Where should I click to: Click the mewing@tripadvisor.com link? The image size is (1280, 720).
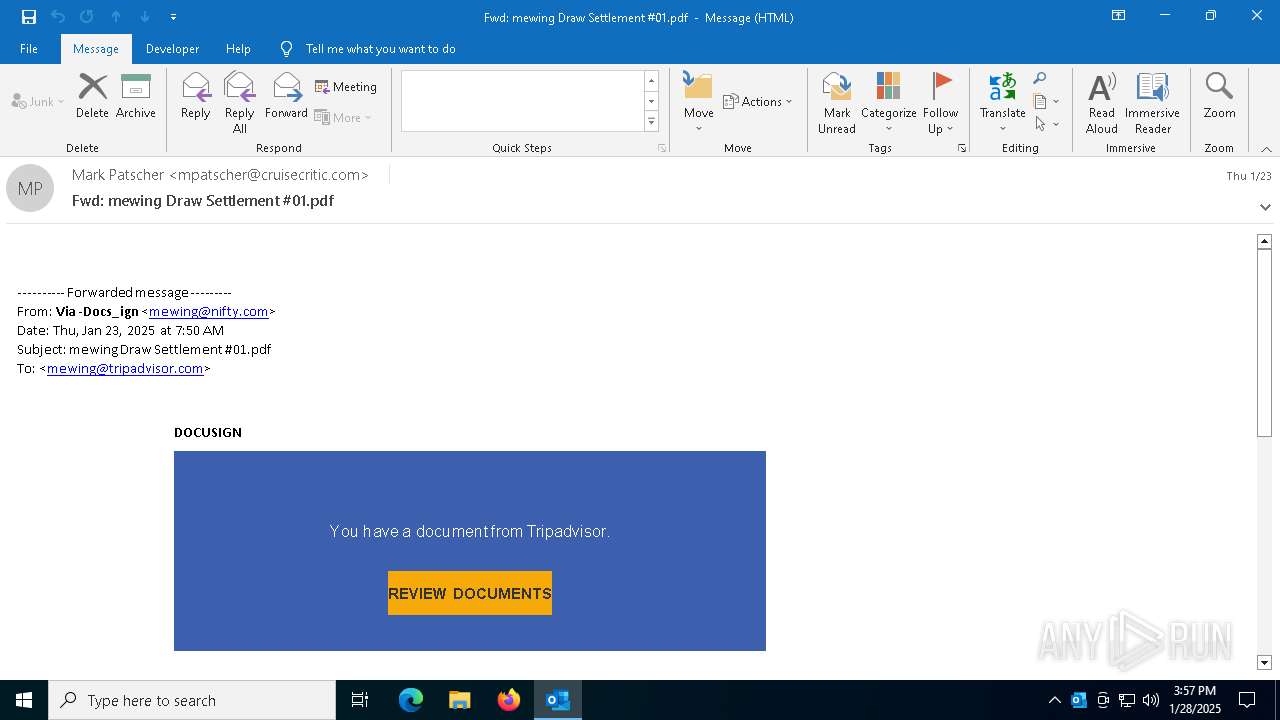pyautogui.click(x=125, y=368)
